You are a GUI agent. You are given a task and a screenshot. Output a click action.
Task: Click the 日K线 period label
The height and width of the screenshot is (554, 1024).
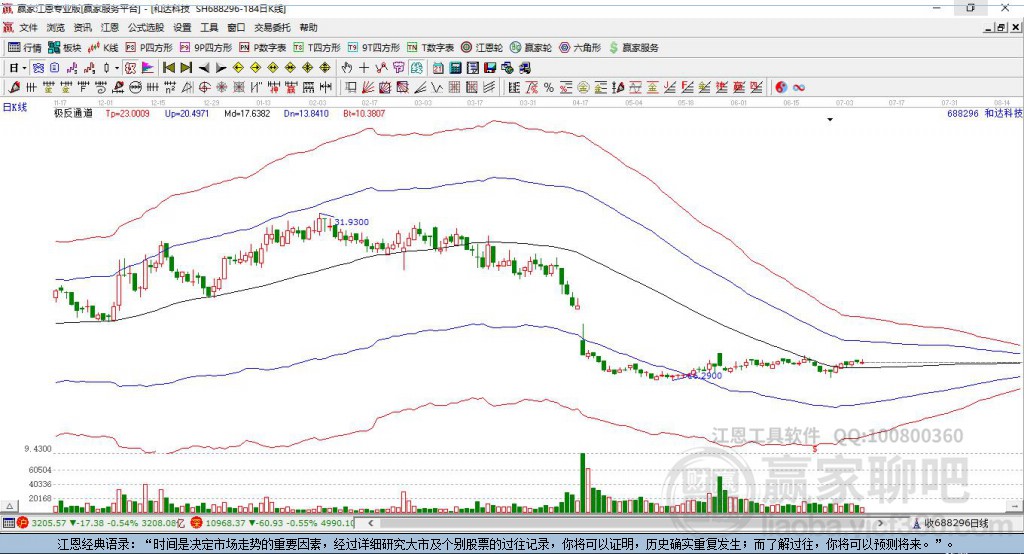15,107
